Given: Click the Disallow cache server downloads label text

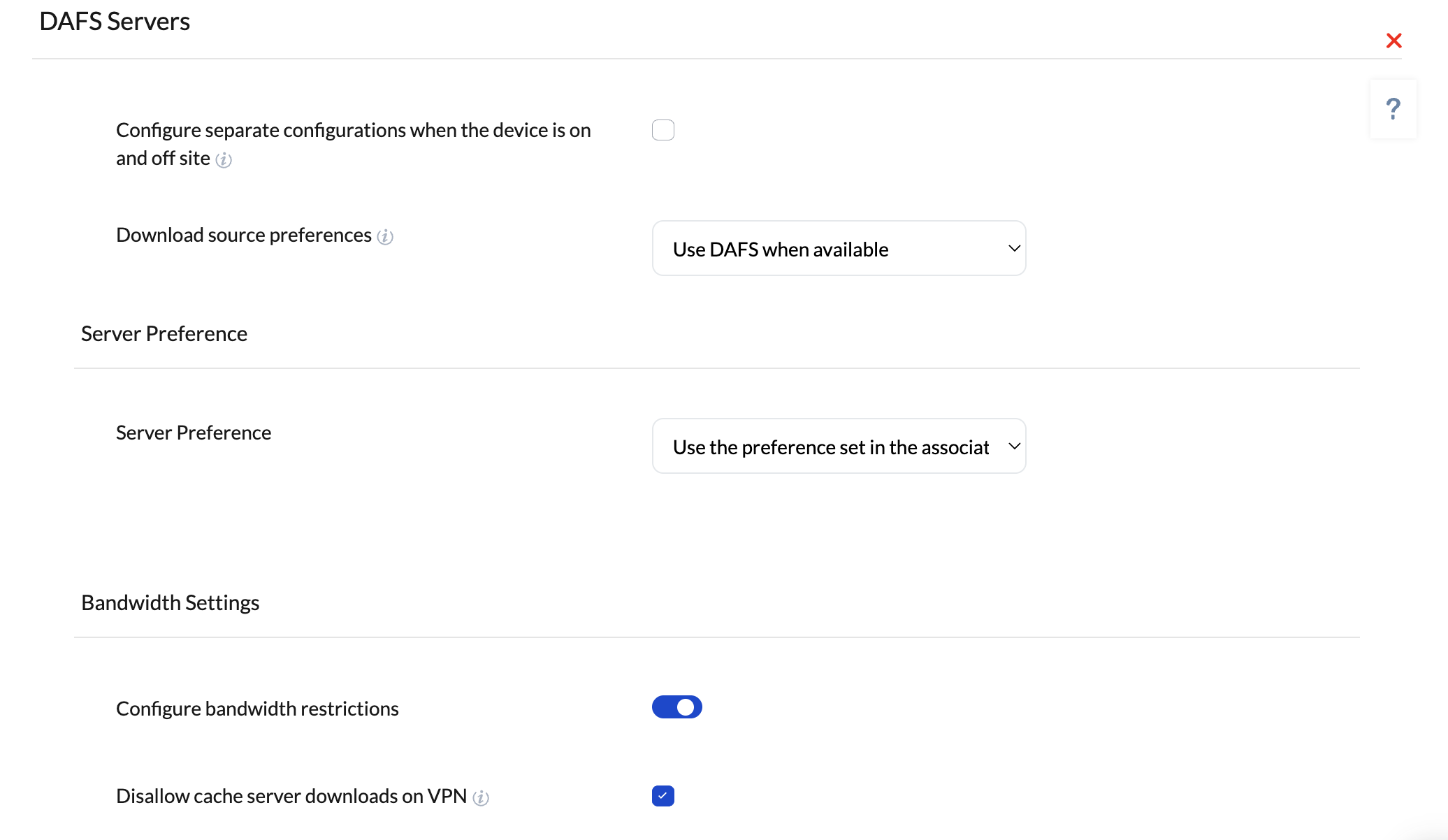Looking at the screenshot, I should (291, 796).
